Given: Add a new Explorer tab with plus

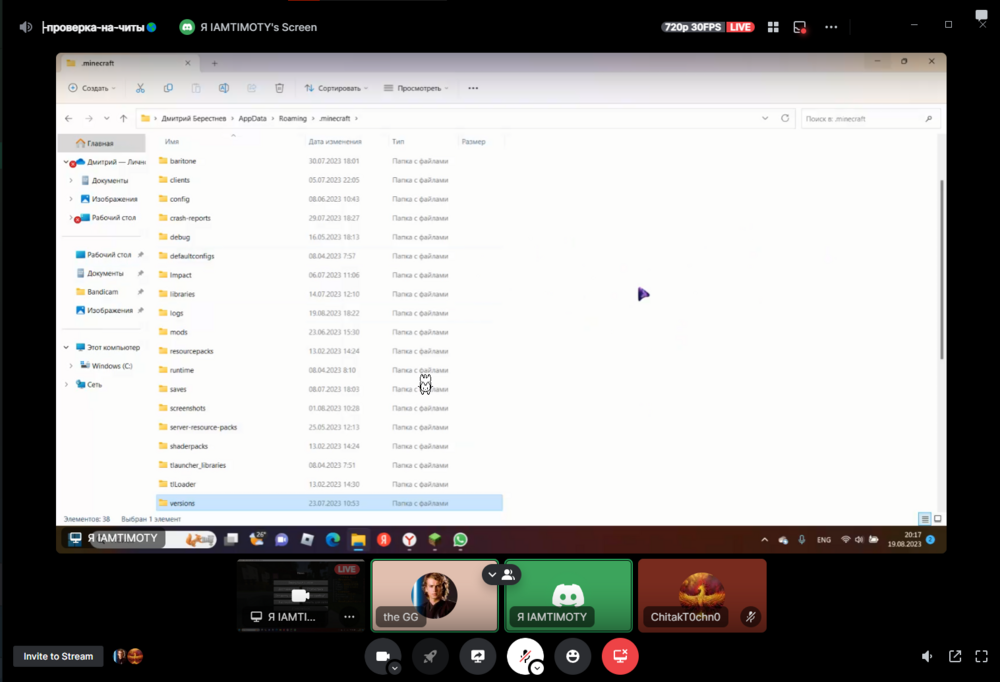Looking at the screenshot, I should [214, 63].
